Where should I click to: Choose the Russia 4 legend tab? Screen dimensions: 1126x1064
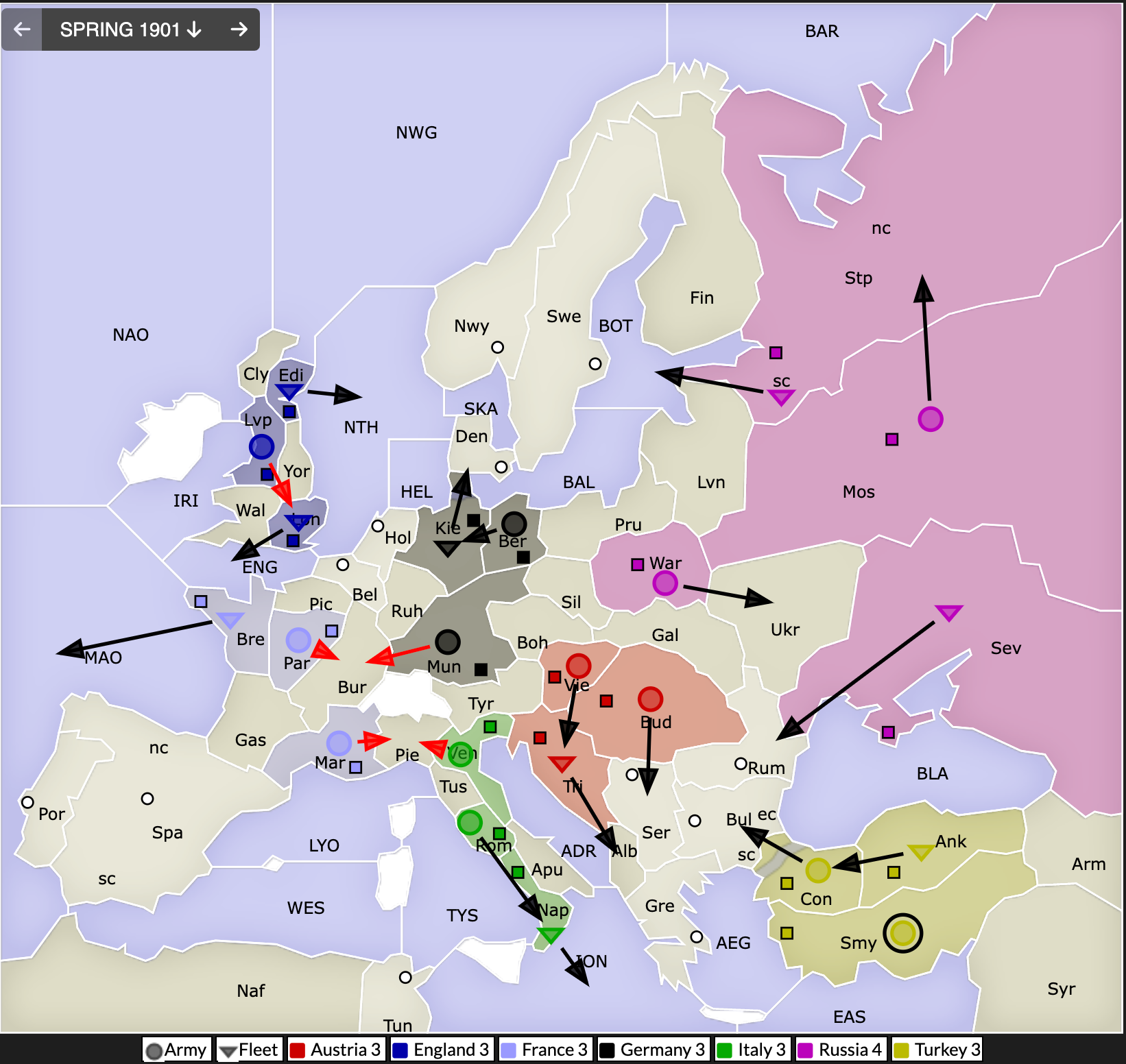(841, 1050)
